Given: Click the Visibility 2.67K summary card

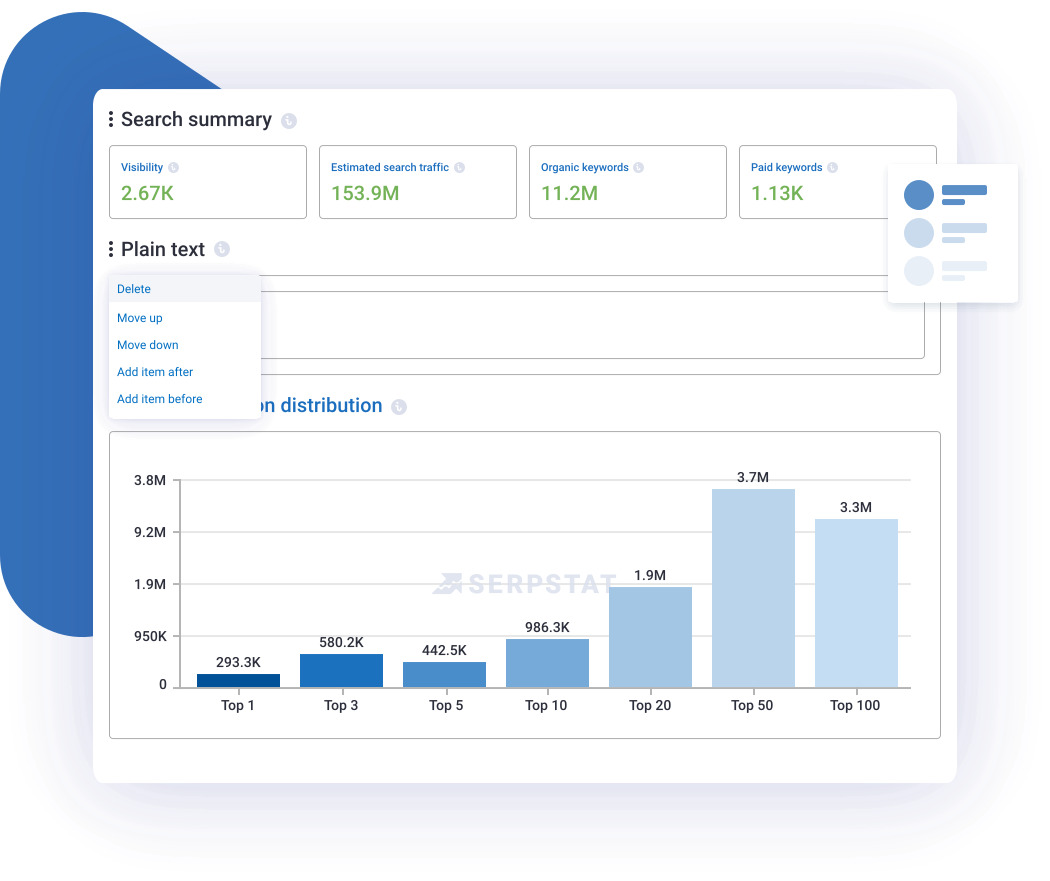Looking at the screenshot, I should click(x=207, y=182).
